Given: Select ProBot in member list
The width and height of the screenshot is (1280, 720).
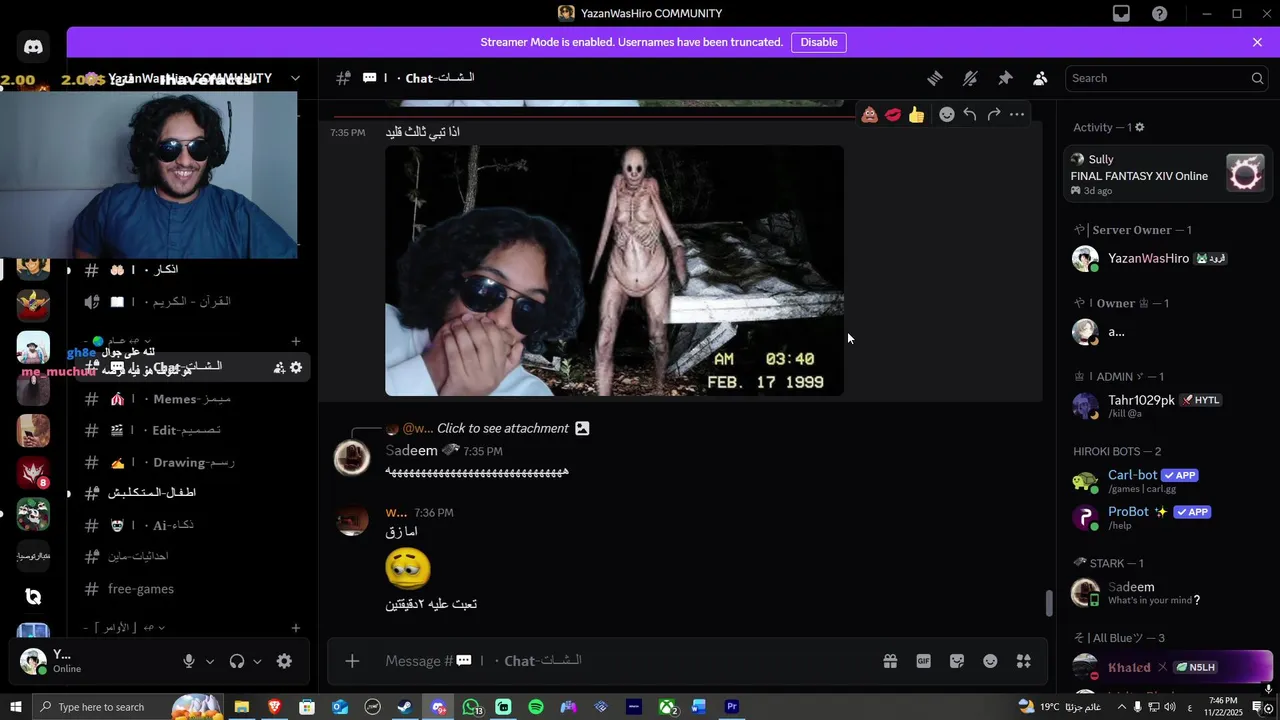Looking at the screenshot, I should (x=1167, y=517).
